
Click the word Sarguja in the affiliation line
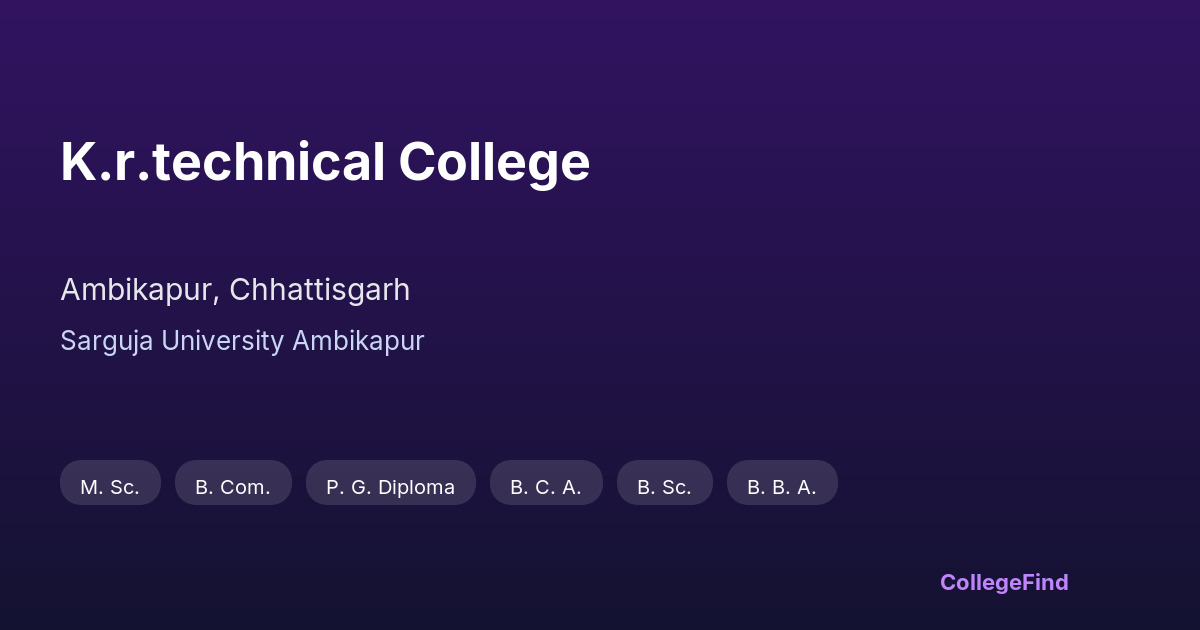107,341
